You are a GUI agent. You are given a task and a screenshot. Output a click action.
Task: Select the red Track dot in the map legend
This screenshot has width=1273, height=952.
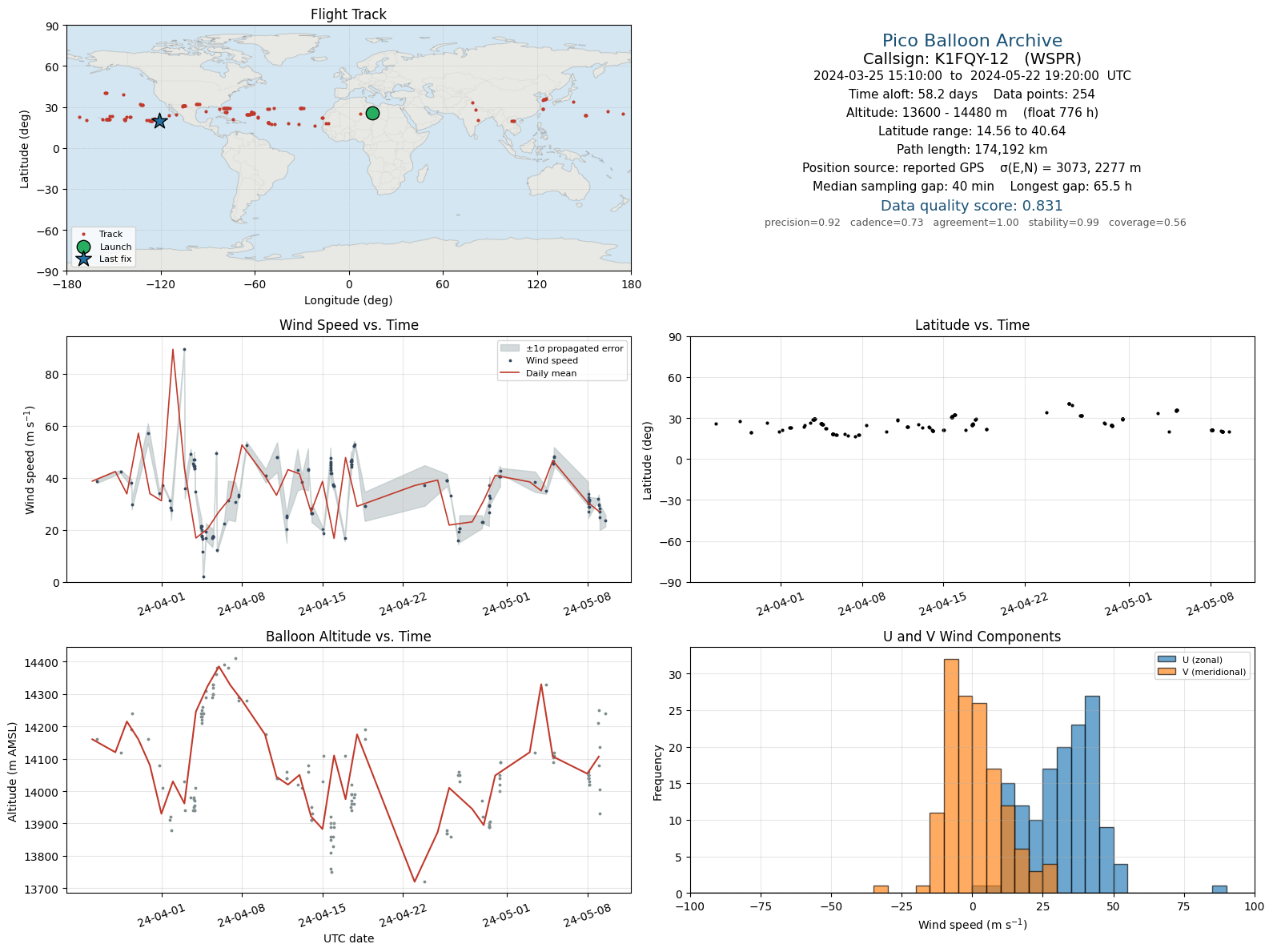tap(83, 235)
